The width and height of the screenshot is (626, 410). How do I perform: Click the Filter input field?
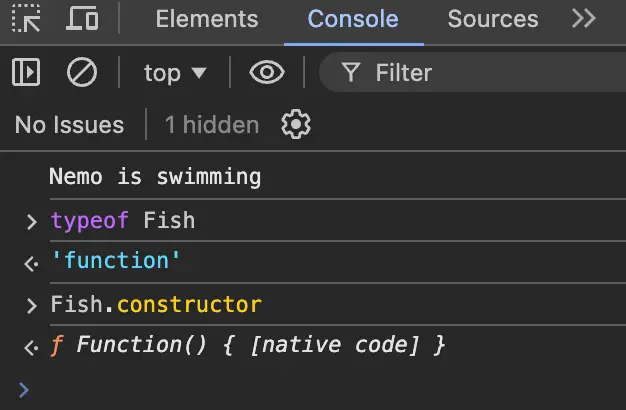(480, 72)
